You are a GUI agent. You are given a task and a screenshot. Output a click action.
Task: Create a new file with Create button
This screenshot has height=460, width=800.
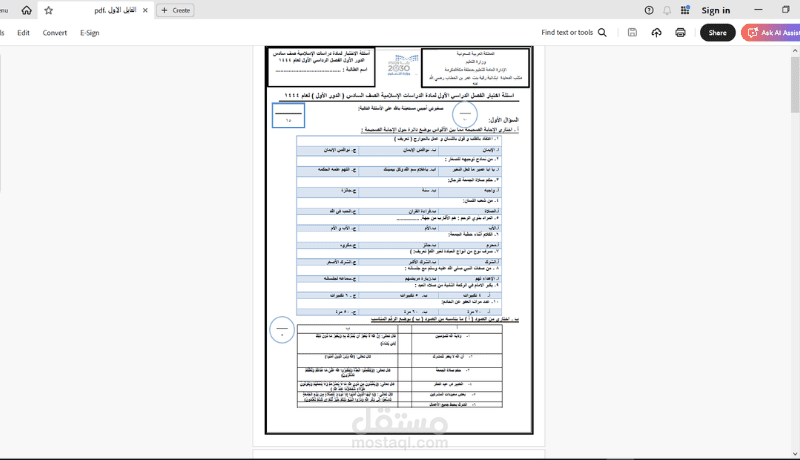(x=175, y=10)
